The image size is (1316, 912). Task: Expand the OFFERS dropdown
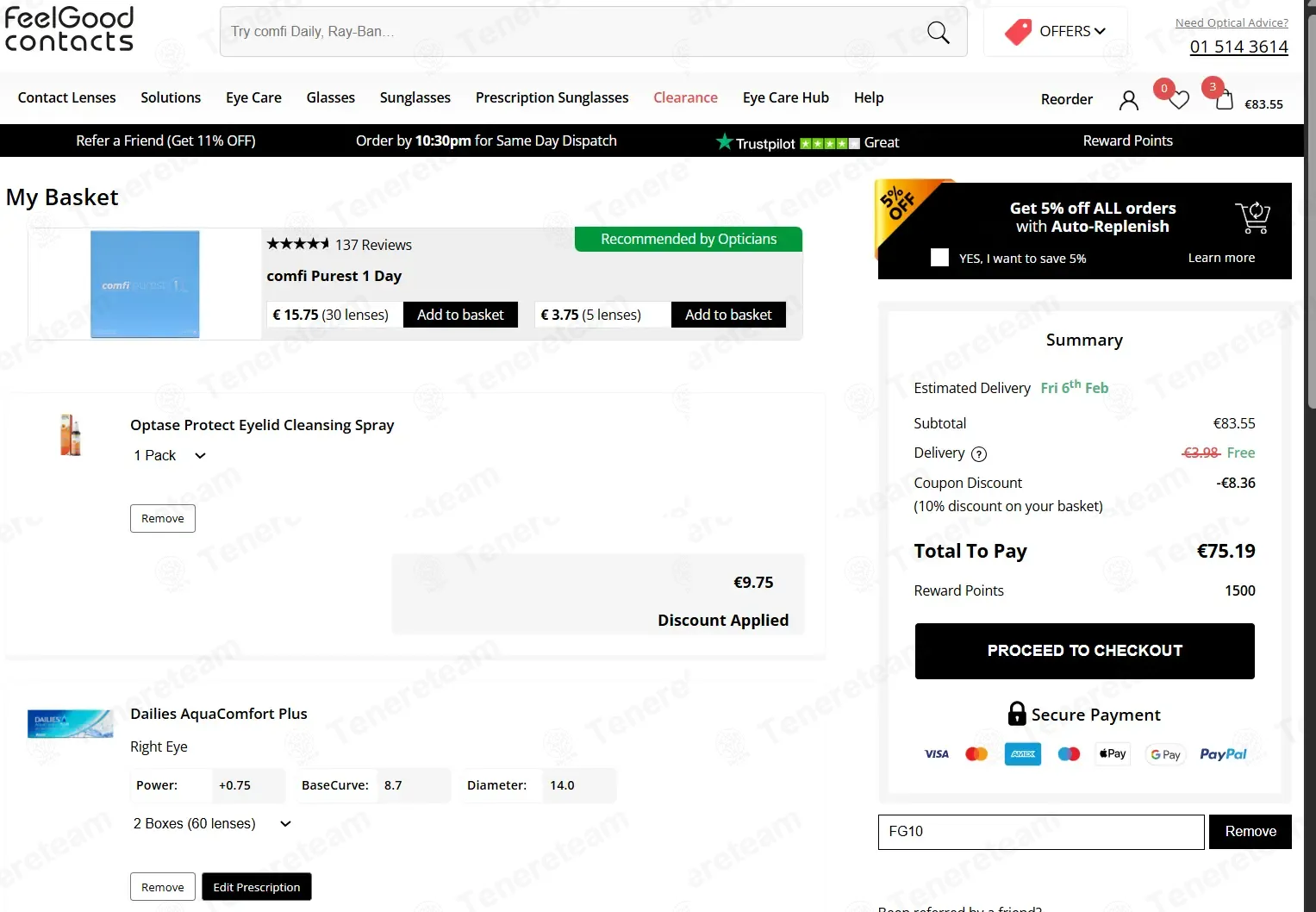[1071, 31]
